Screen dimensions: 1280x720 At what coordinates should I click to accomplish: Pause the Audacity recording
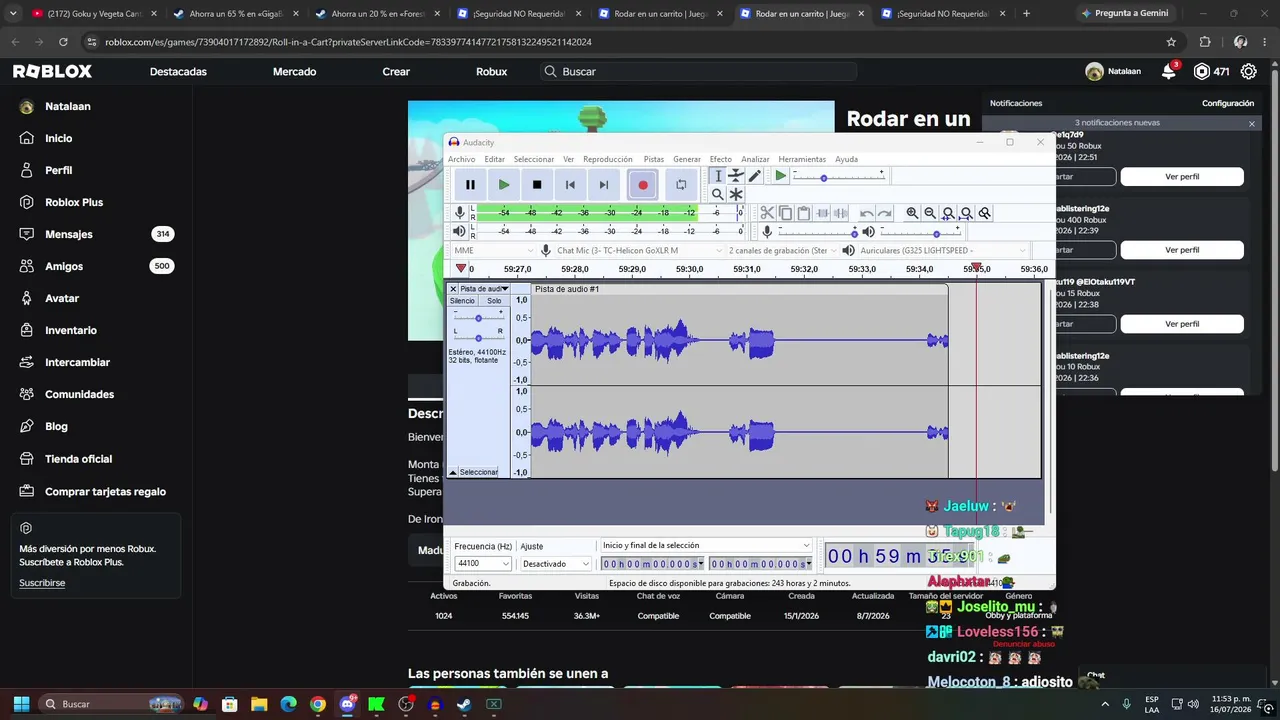(470, 185)
